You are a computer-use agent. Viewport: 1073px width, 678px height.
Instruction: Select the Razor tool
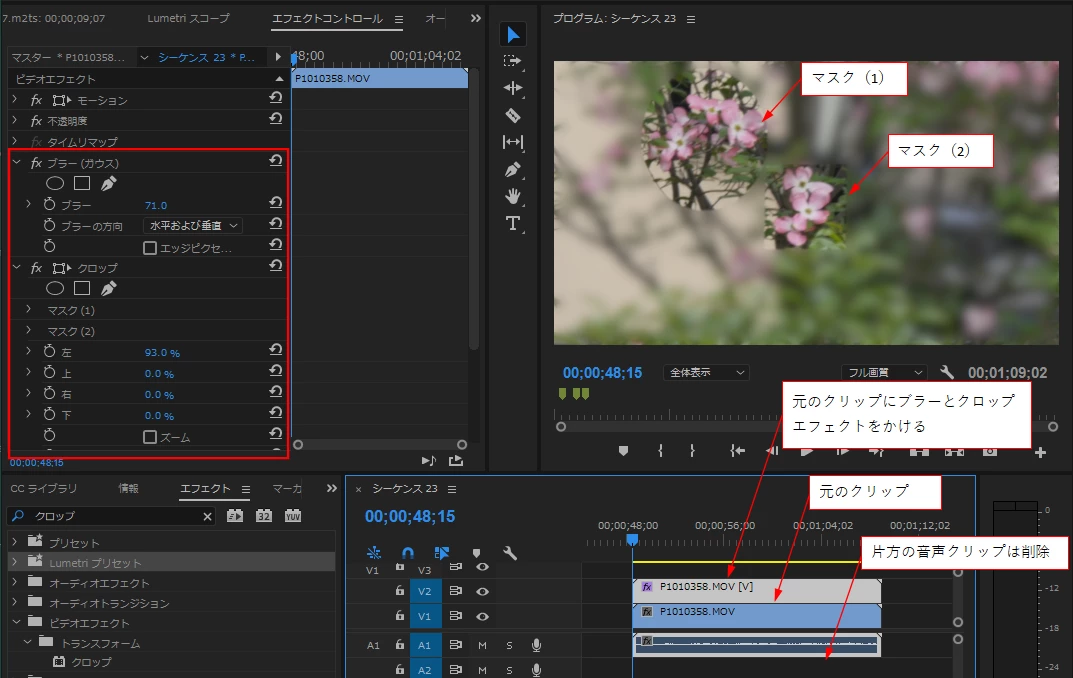coord(513,116)
